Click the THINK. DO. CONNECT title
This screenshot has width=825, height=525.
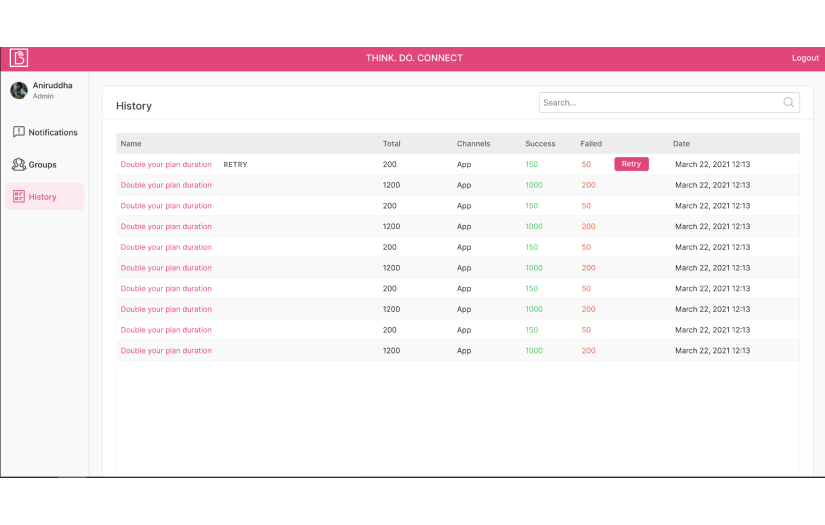(414, 58)
